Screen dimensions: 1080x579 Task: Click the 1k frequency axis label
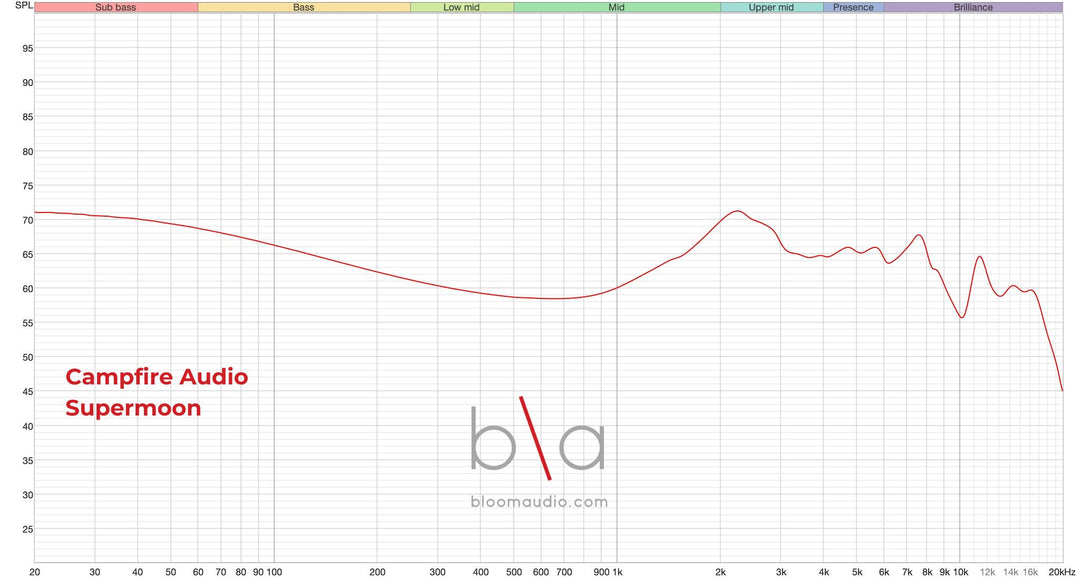click(x=617, y=572)
